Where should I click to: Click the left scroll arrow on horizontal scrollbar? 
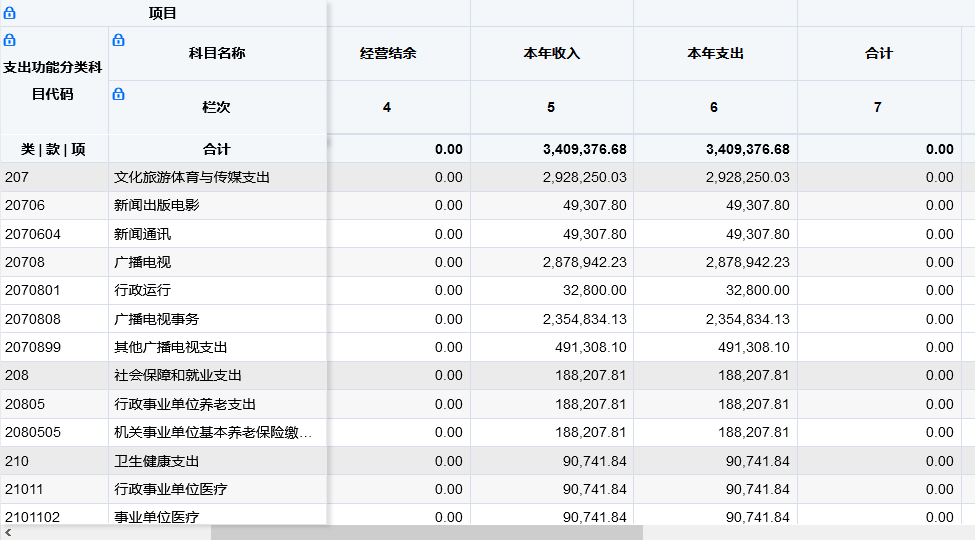[8, 533]
